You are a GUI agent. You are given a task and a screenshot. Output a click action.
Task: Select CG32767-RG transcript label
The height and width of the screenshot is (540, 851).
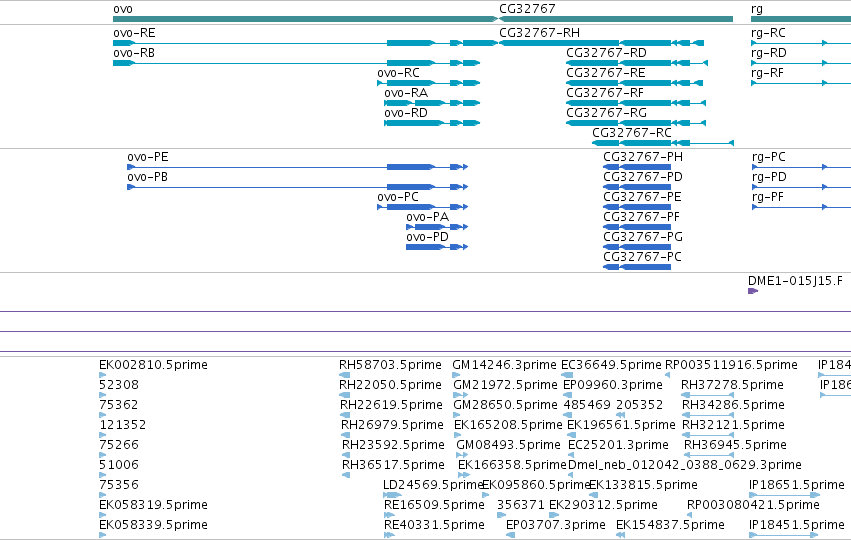[x=606, y=113]
